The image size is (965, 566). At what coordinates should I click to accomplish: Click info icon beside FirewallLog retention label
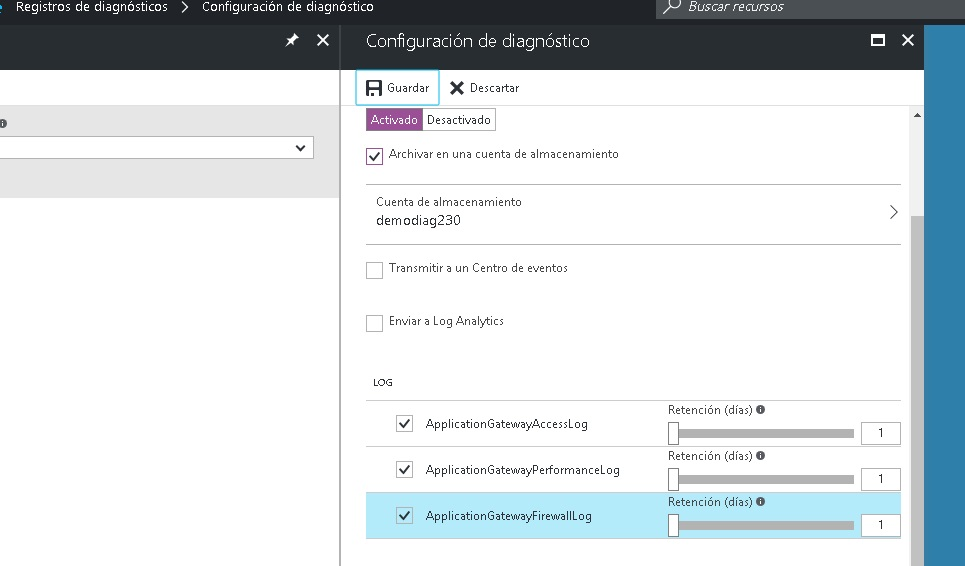click(761, 502)
